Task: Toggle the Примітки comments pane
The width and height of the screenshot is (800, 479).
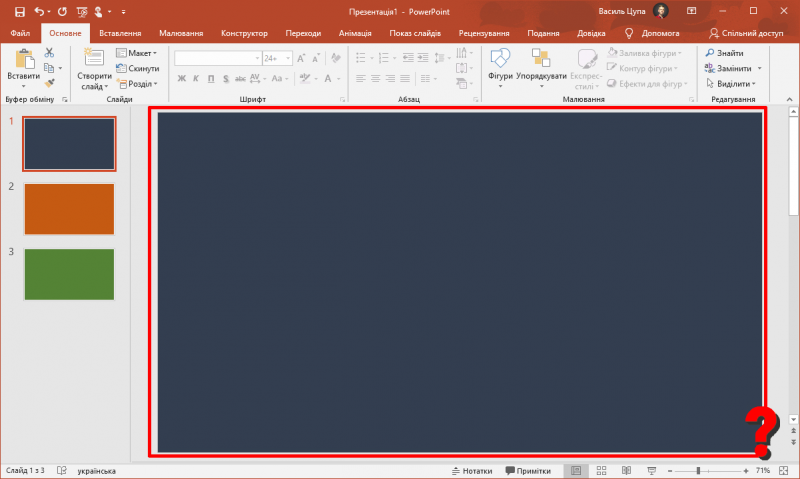Action: [528, 470]
